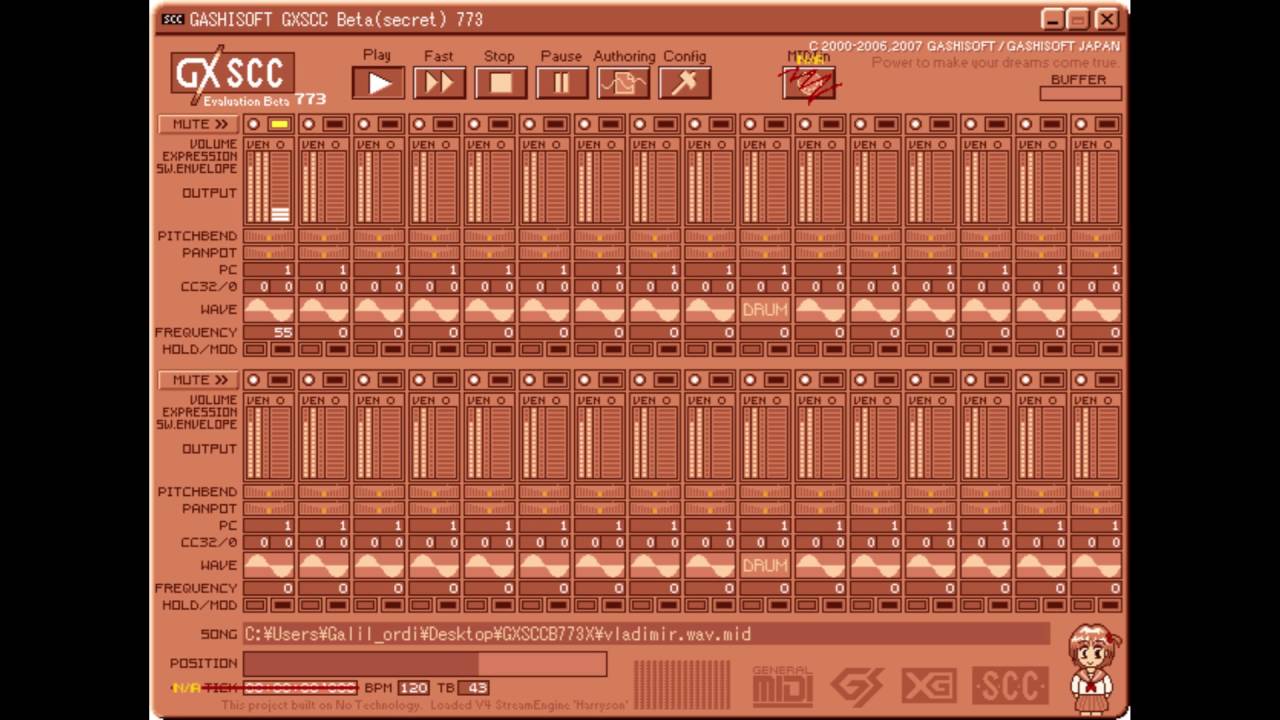Click the wave shape above frequency 55
Image resolution: width=1280 pixels, height=720 pixels.
(269, 310)
